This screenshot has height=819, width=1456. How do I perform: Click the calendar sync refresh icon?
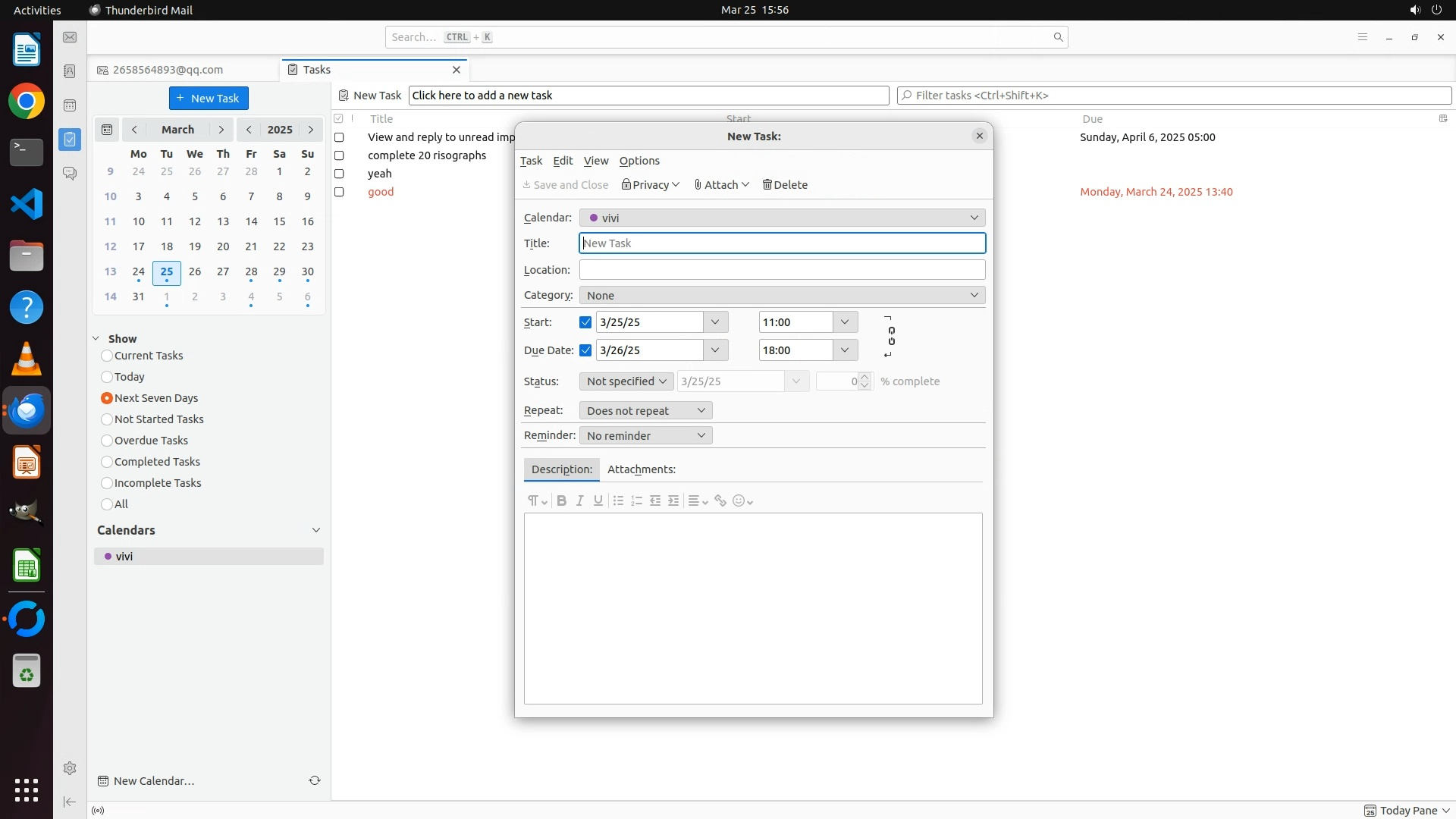pyautogui.click(x=315, y=780)
